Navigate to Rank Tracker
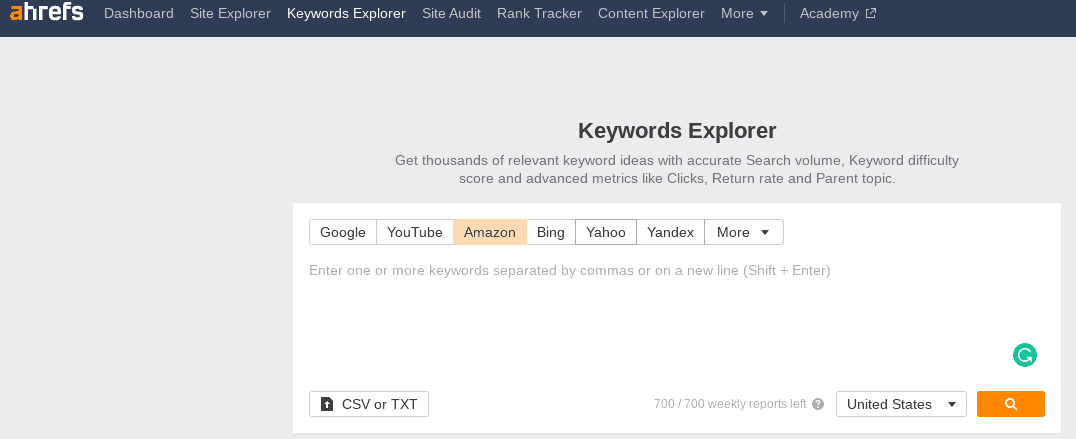The height and width of the screenshot is (439, 1076). click(539, 13)
